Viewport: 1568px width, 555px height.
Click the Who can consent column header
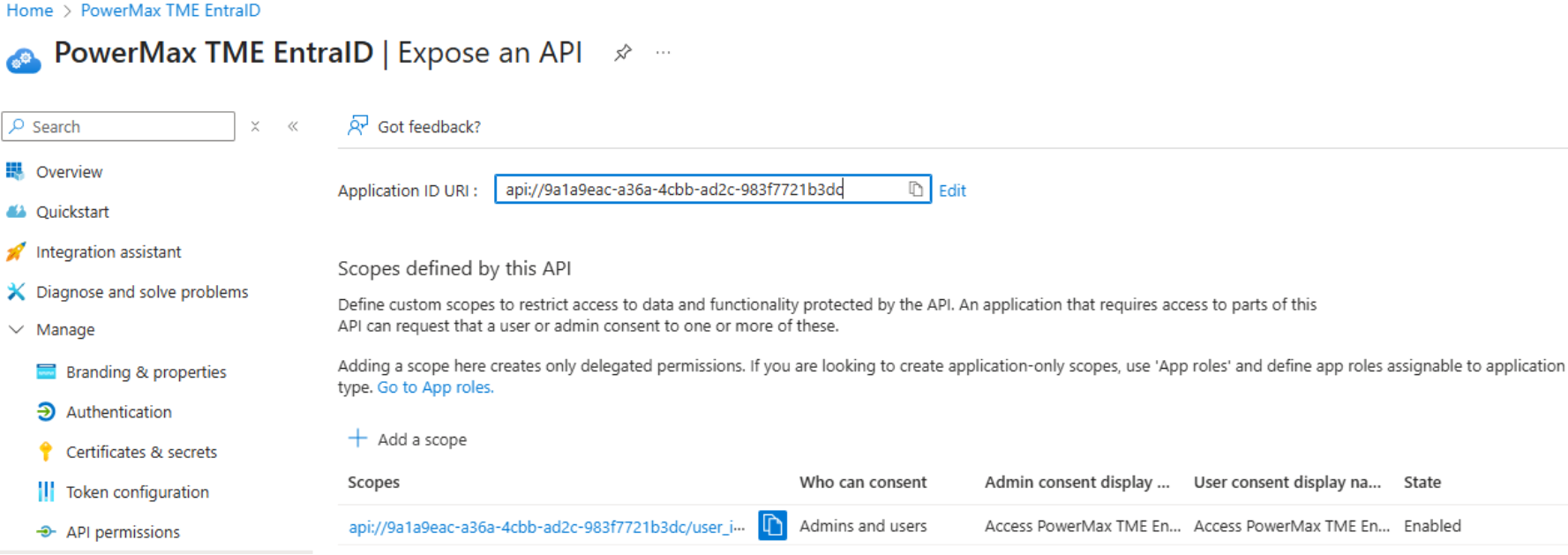863,483
